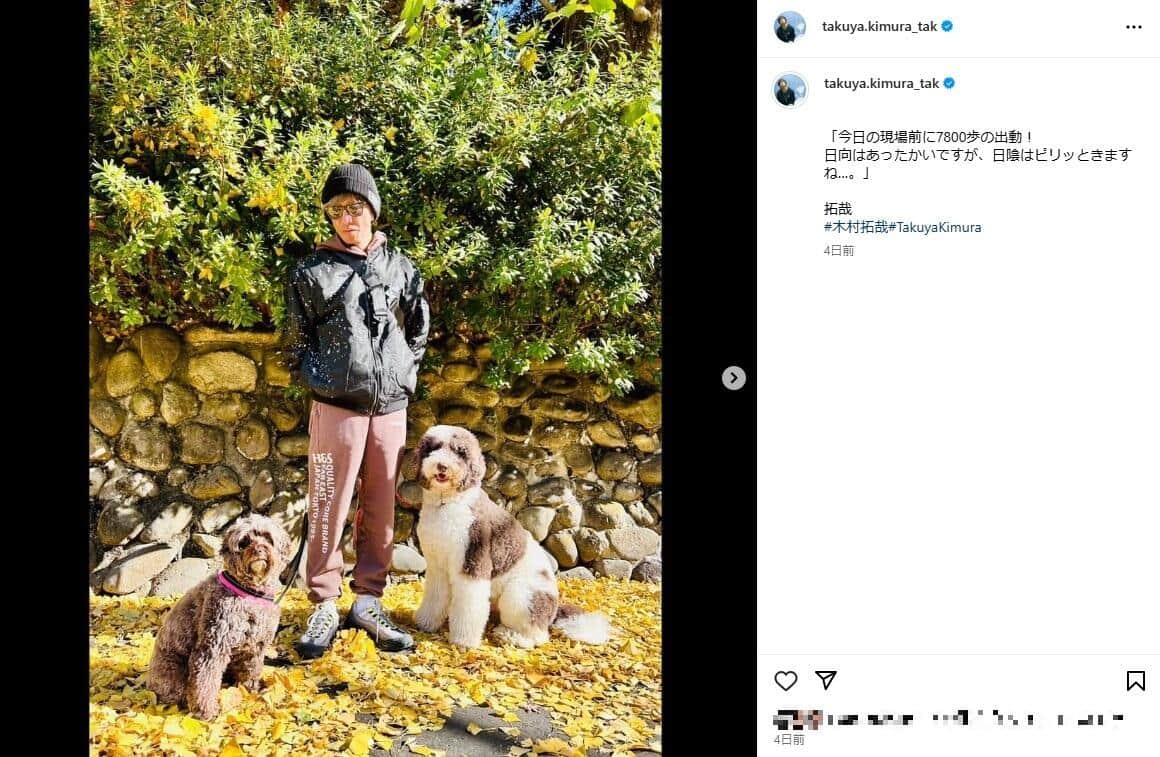The image size is (1160, 757).
Task: Click the 4日前 timestamp under caption
Action: [x=839, y=251]
